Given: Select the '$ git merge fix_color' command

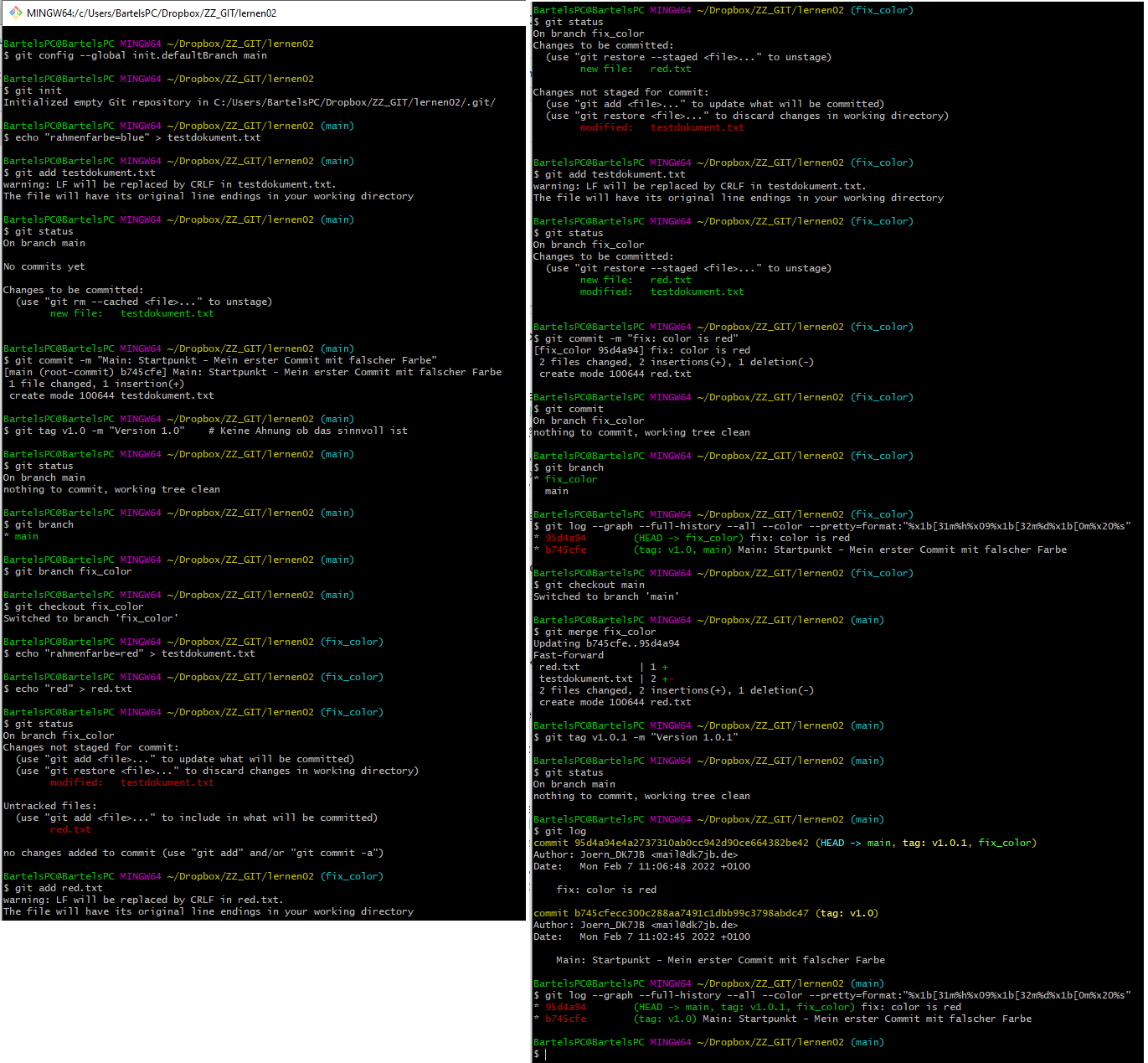Looking at the screenshot, I should coord(595,632).
